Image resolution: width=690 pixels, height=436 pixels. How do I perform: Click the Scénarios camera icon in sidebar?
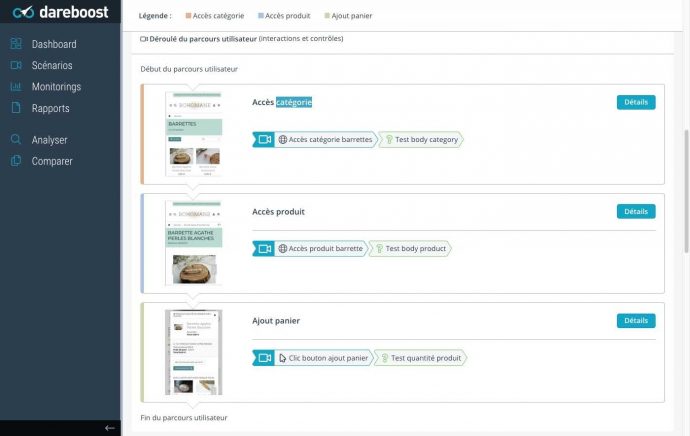tap(16, 65)
